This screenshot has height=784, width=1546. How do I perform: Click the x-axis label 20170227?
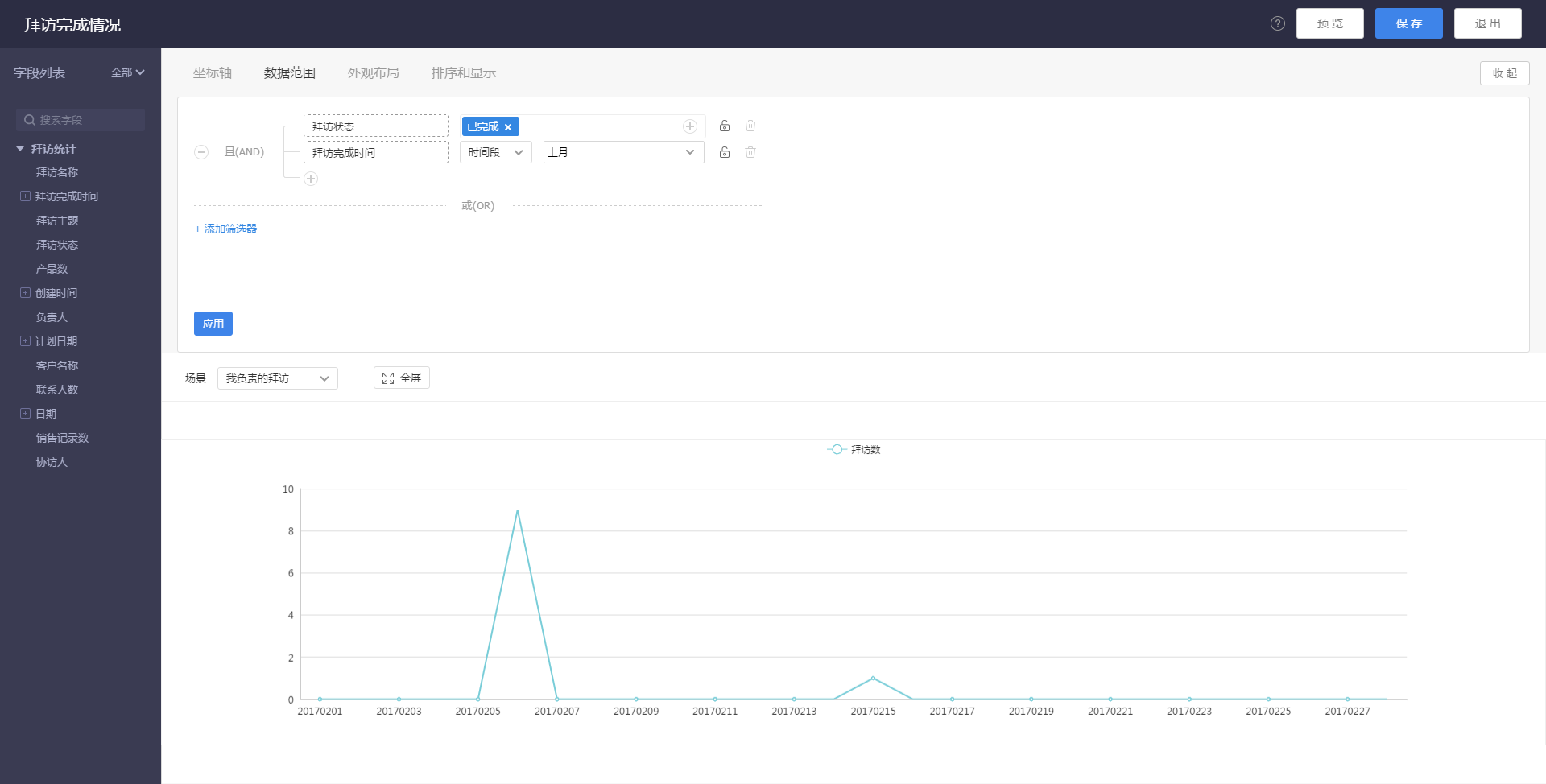coord(1348,712)
